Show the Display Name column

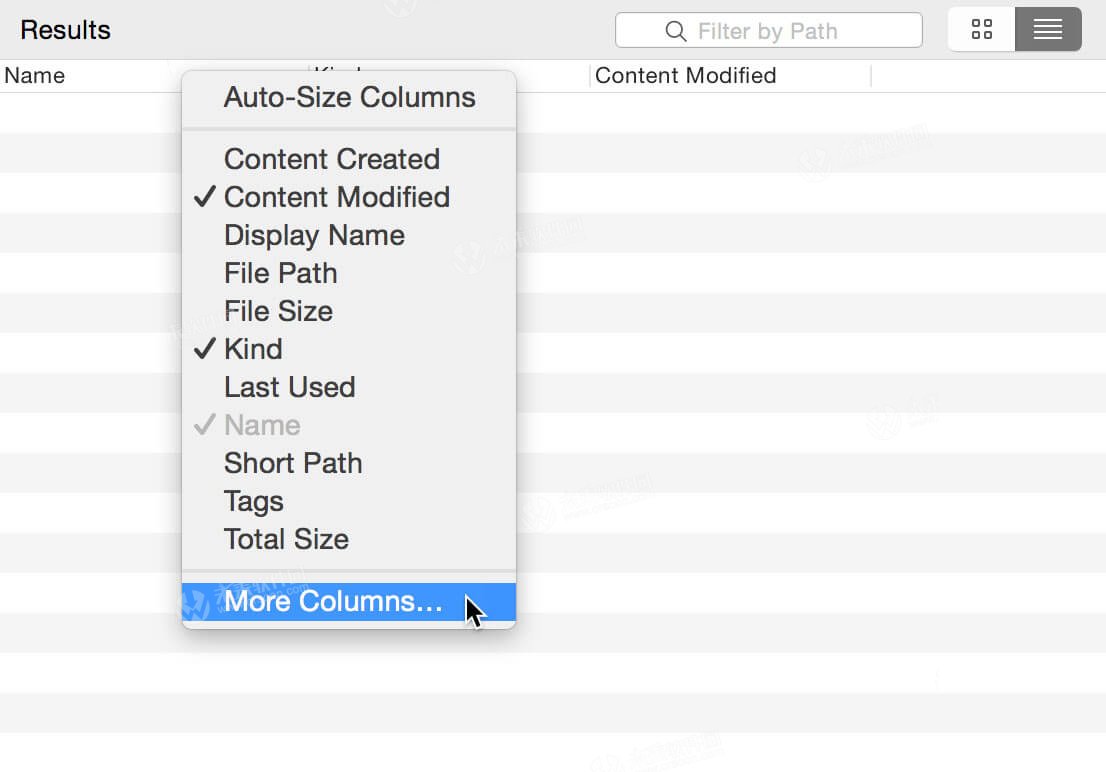pos(314,235)
